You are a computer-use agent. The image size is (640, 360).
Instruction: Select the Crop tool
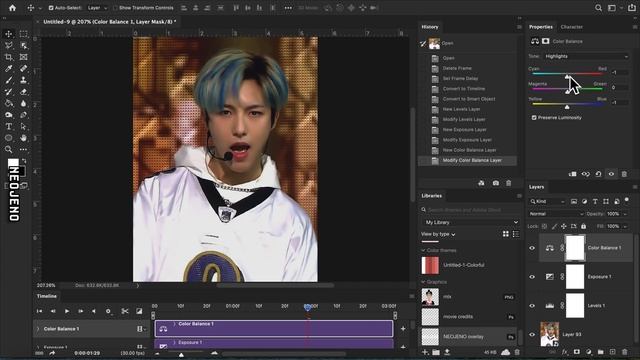point(9,57)
